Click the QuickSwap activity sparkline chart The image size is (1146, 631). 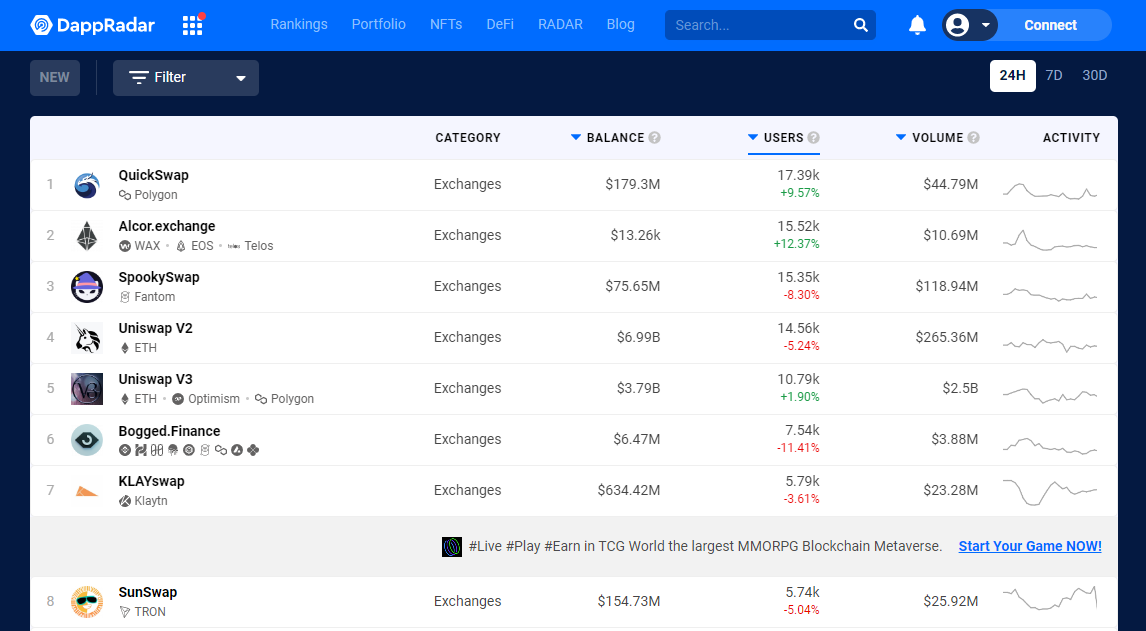tap(1050, 191)
